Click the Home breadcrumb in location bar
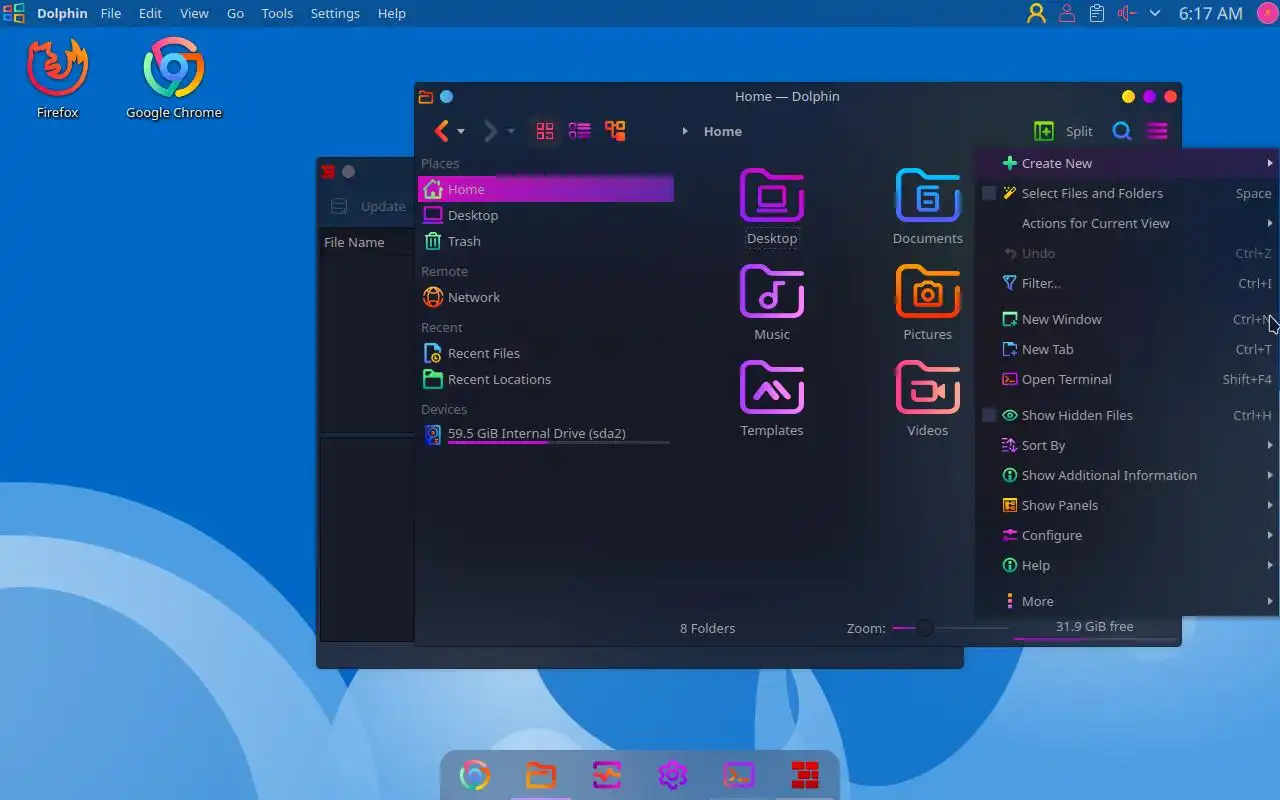This screenshot has height=800, width=1280. click(x=722, y=131)
